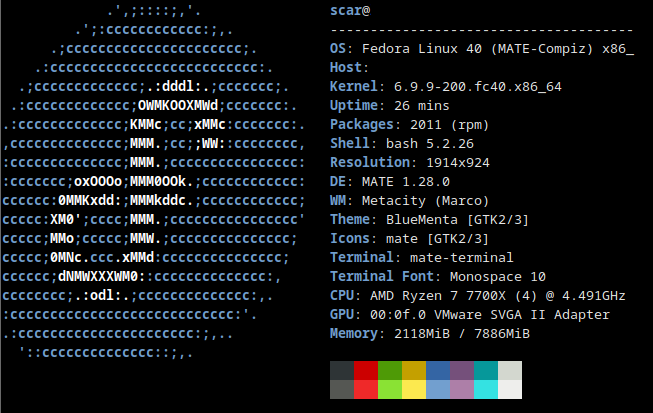653x413 pixels.
Task: Select the teal color block
Action: coord(486,370)
